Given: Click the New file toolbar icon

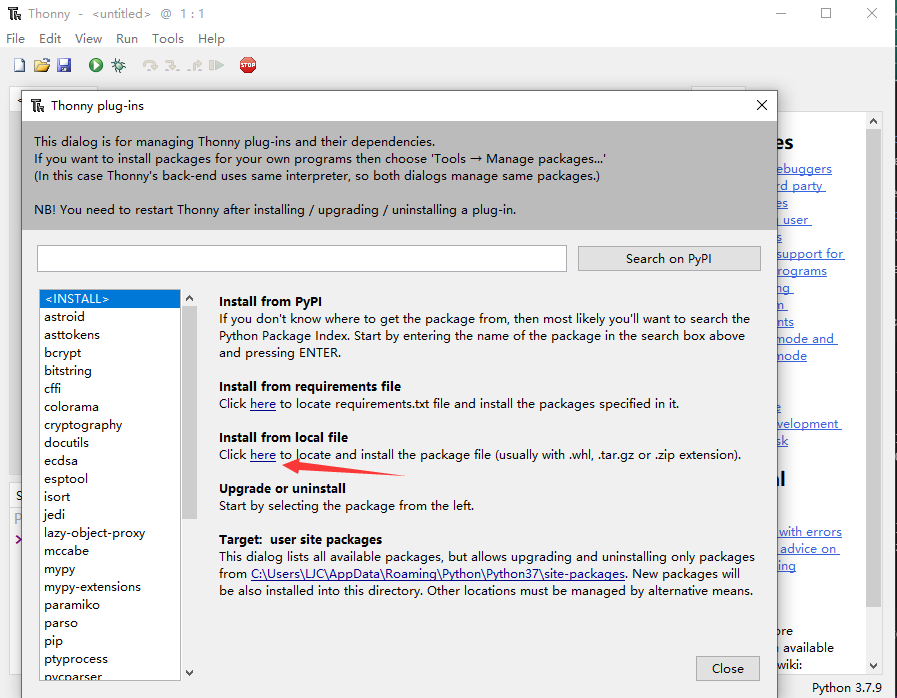Looking at the screenshot, I should click(19, 65).
